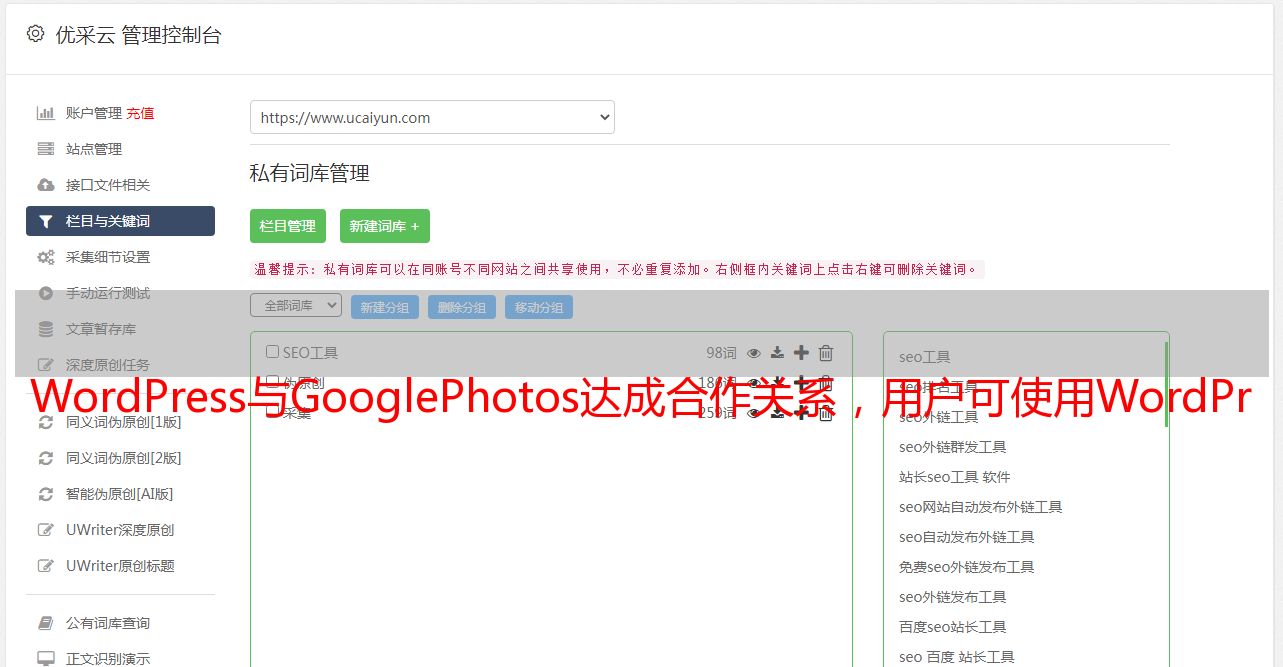Click the 新建词库 + button
This screenshot has height=667, width=1283.
click(385, 226)
